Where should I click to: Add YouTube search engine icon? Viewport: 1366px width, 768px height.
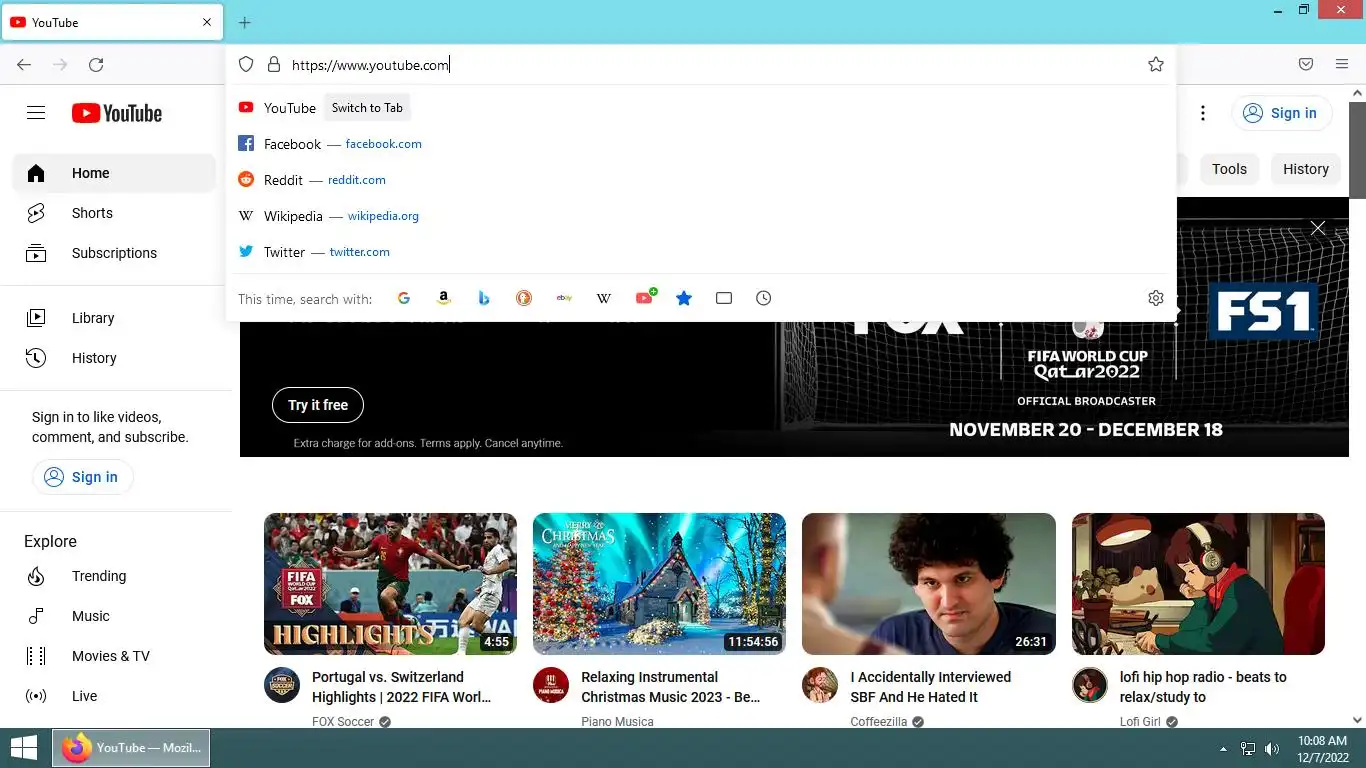click(645, 298)
